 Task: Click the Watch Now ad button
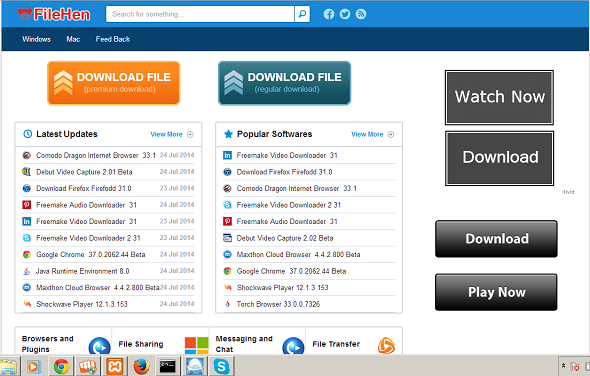[x=499, y=97]
